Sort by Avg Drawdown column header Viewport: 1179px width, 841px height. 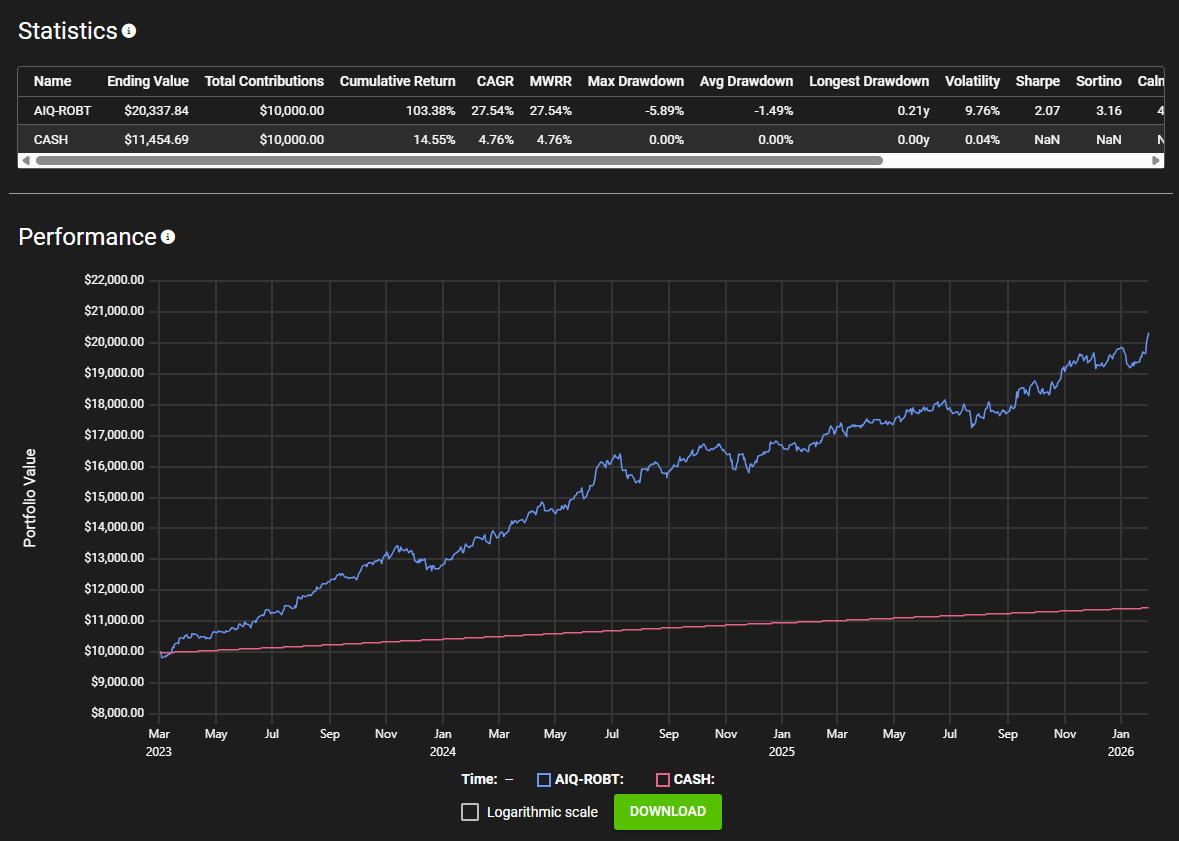click(x=746, y=81)
